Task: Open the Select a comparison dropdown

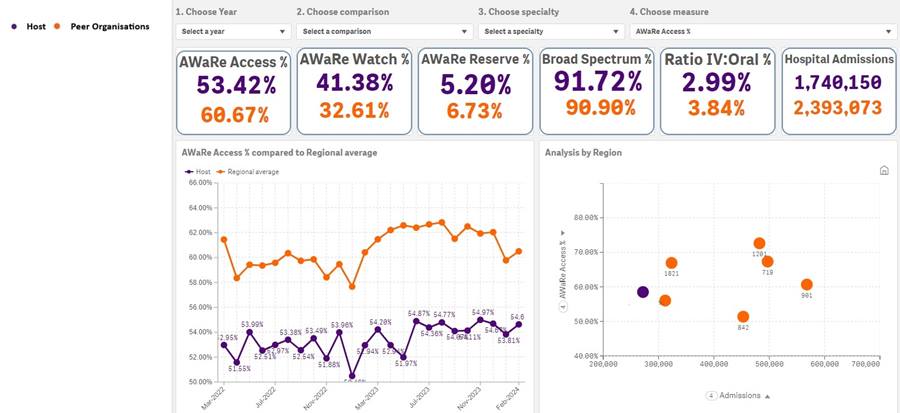Action: coord(385,32)
